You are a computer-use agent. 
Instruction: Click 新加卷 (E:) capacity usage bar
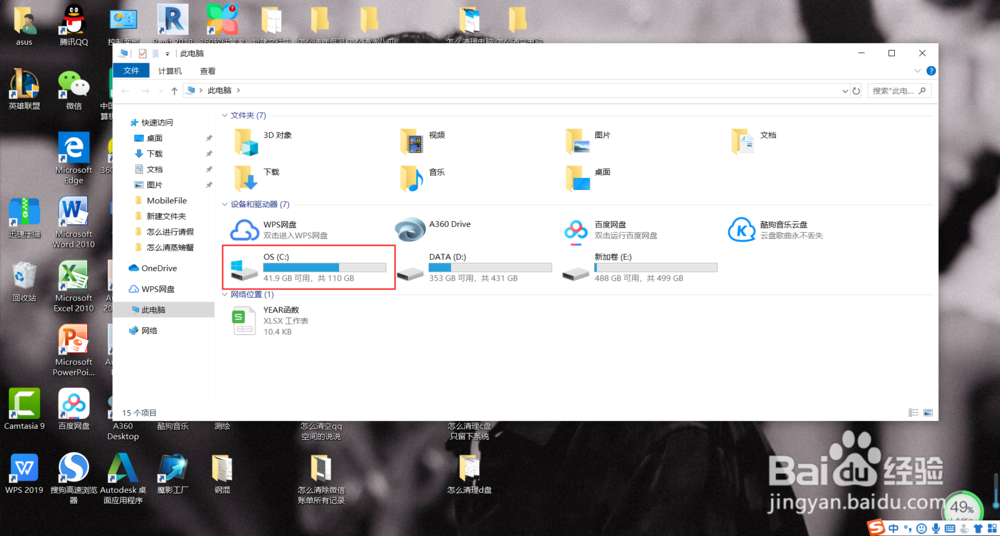[x=656, y=267]
